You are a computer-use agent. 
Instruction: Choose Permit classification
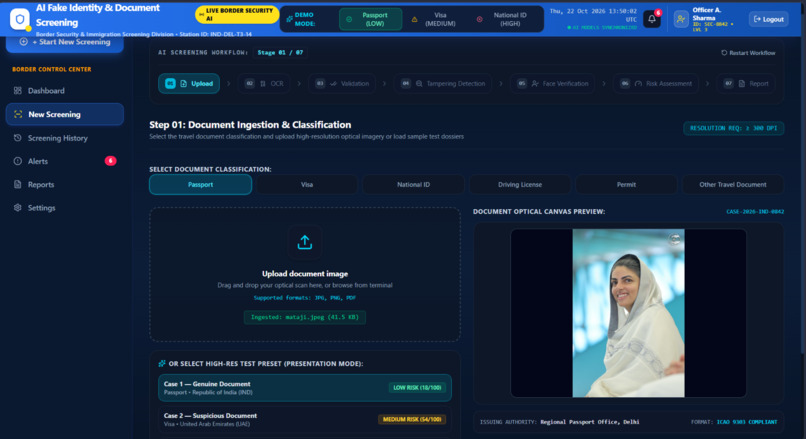point(626,185)
